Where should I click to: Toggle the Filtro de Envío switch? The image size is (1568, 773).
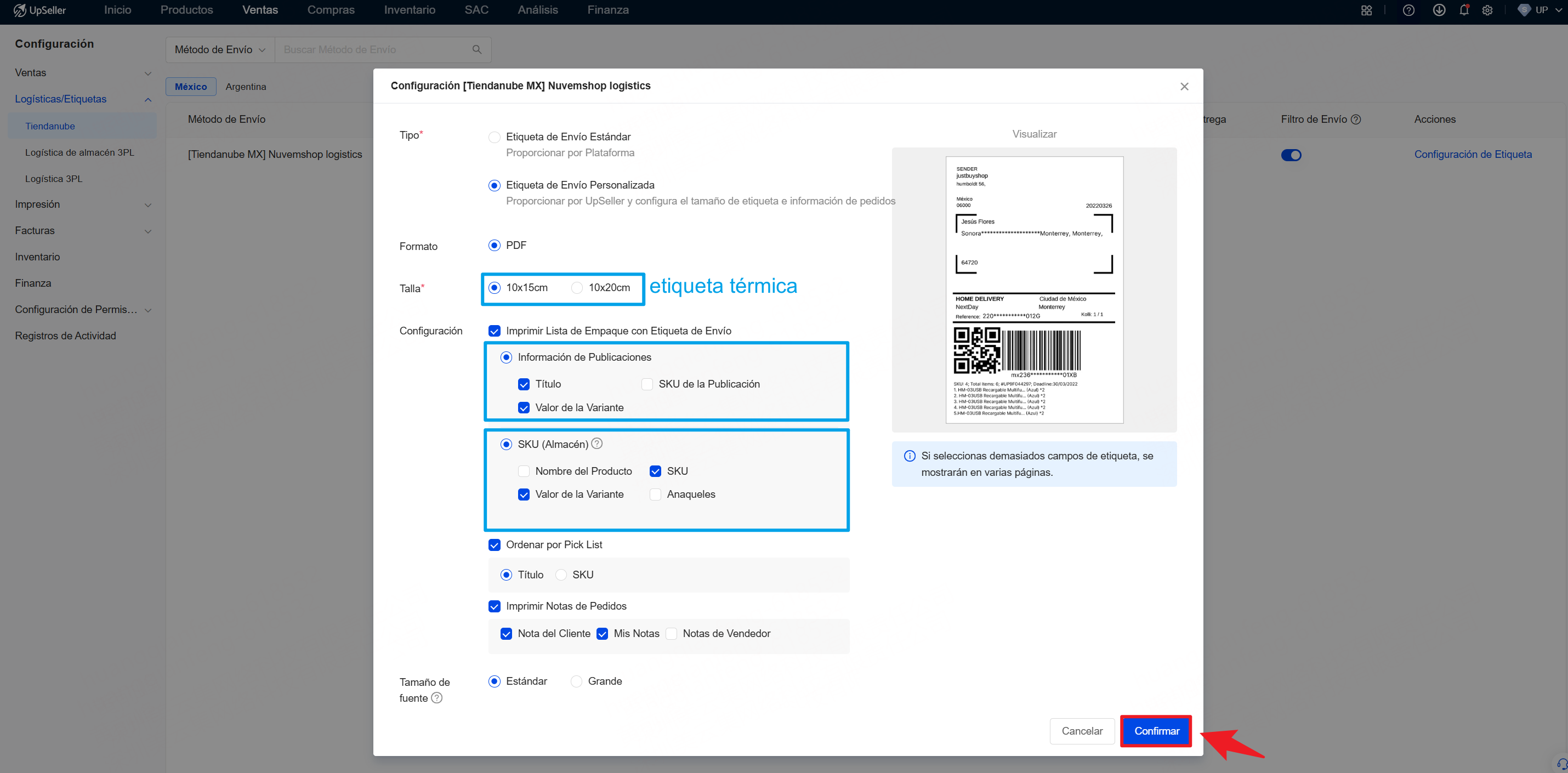pyautogui.click(x=1291, y=155)
